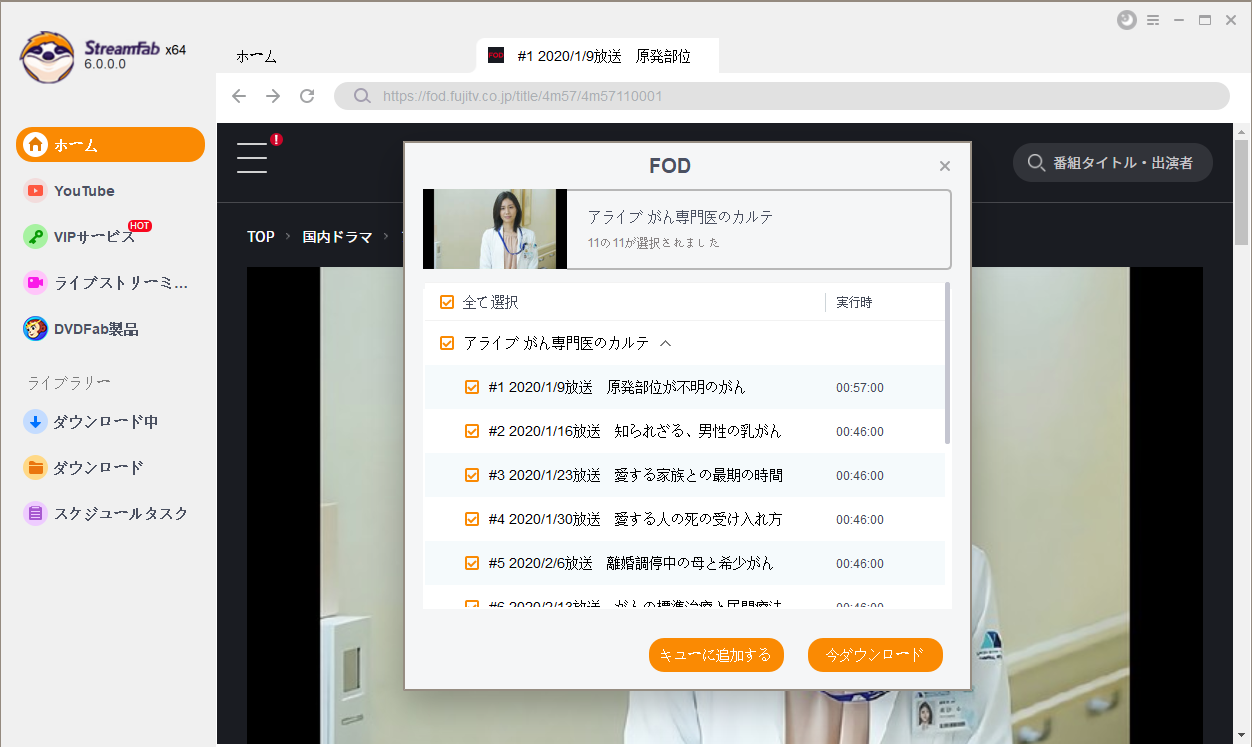Focus the URL address field
Screen dimensions: 1252x747
782,96
